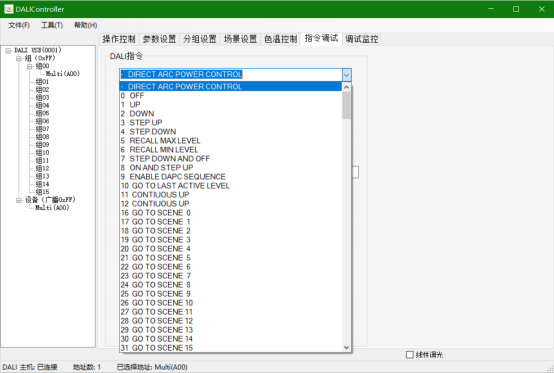554x373 pixels.
Task: Click the dropdown list scroll down arrow
Action: tap(346, 348)
